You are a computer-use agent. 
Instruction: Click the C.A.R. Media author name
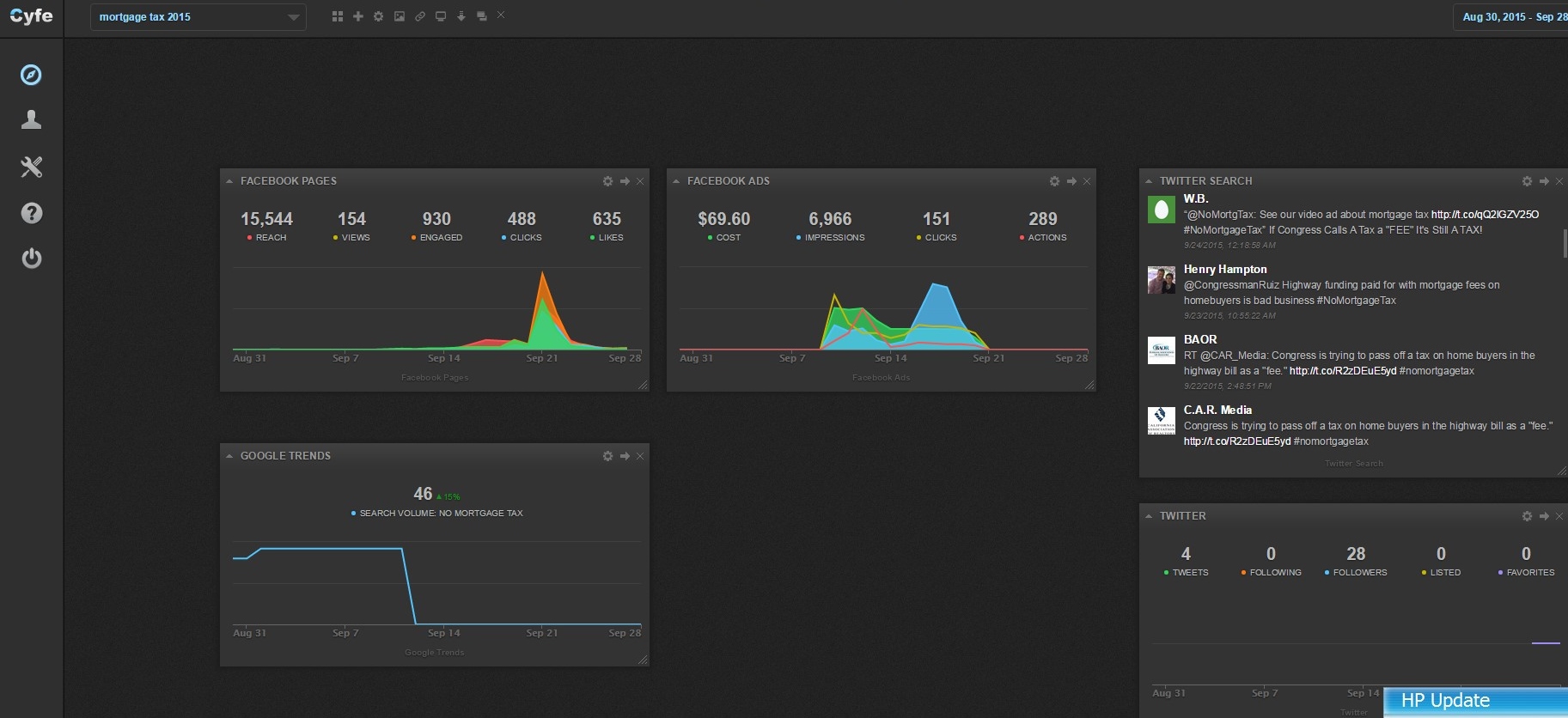tap(1217, 411)
